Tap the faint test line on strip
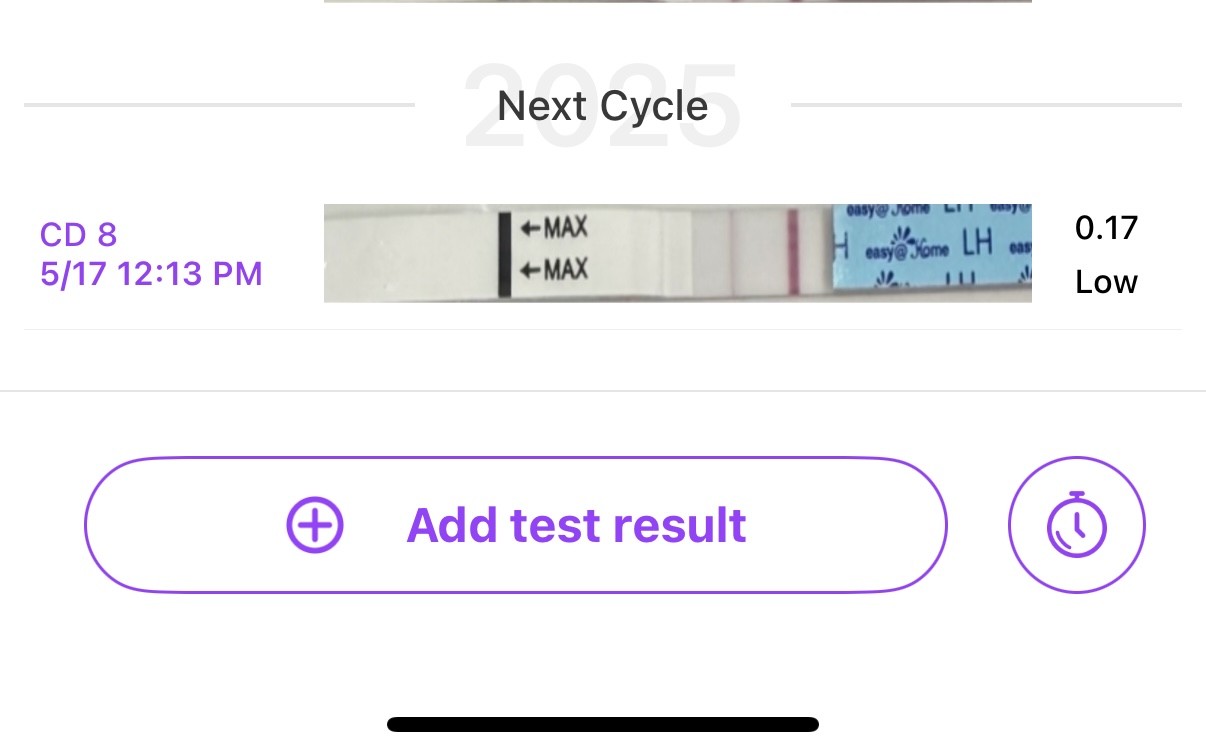1206x756 pixels. [733, 253]
